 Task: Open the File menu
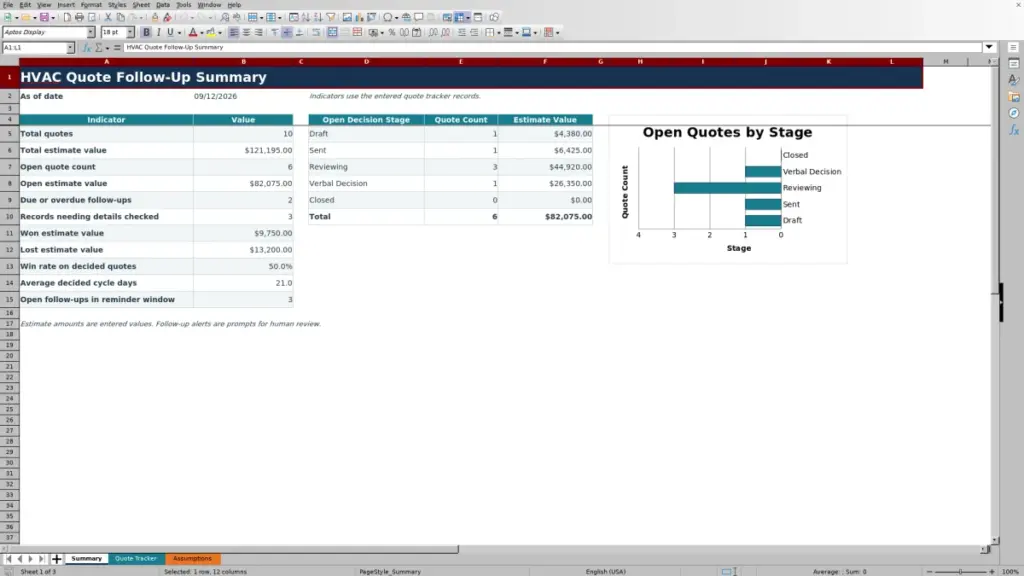pos(8,5)
